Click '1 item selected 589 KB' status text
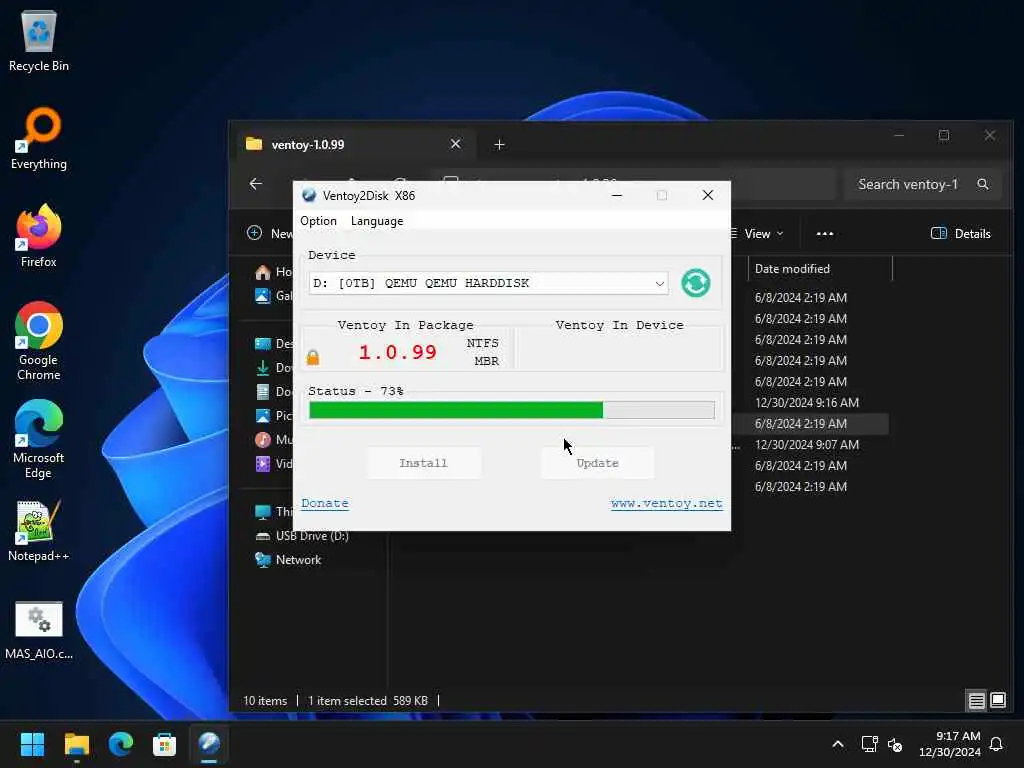Viewport: 1024px width, 768px height. [368, 701]
